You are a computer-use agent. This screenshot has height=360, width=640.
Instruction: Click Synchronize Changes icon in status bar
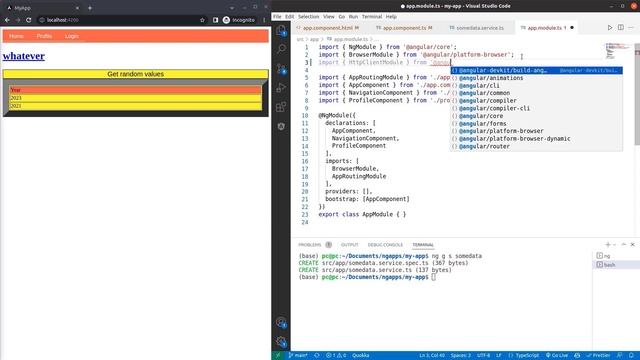pyautogui.click(x=317, y=355)
